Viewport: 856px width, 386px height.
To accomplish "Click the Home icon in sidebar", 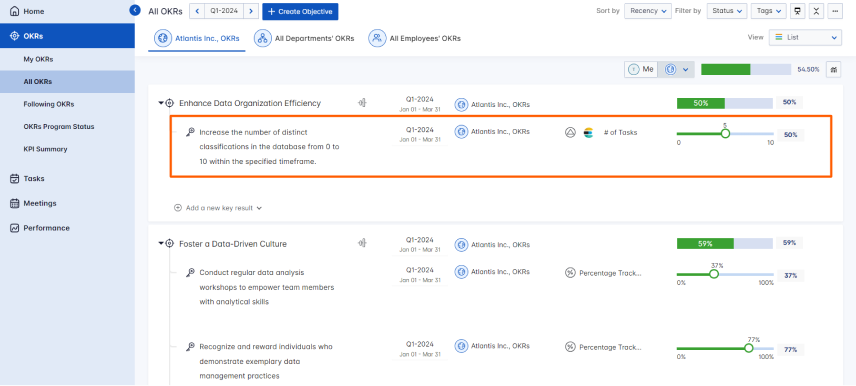I will click(15, 11).
